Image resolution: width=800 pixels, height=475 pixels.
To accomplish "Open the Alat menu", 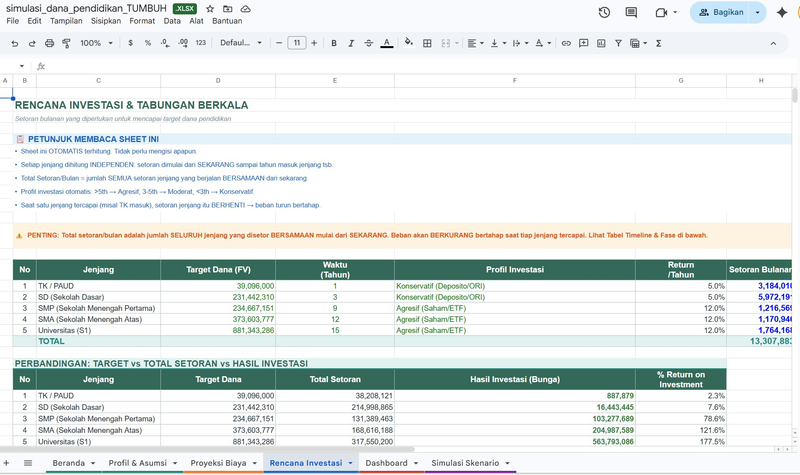I will (196, 21).
